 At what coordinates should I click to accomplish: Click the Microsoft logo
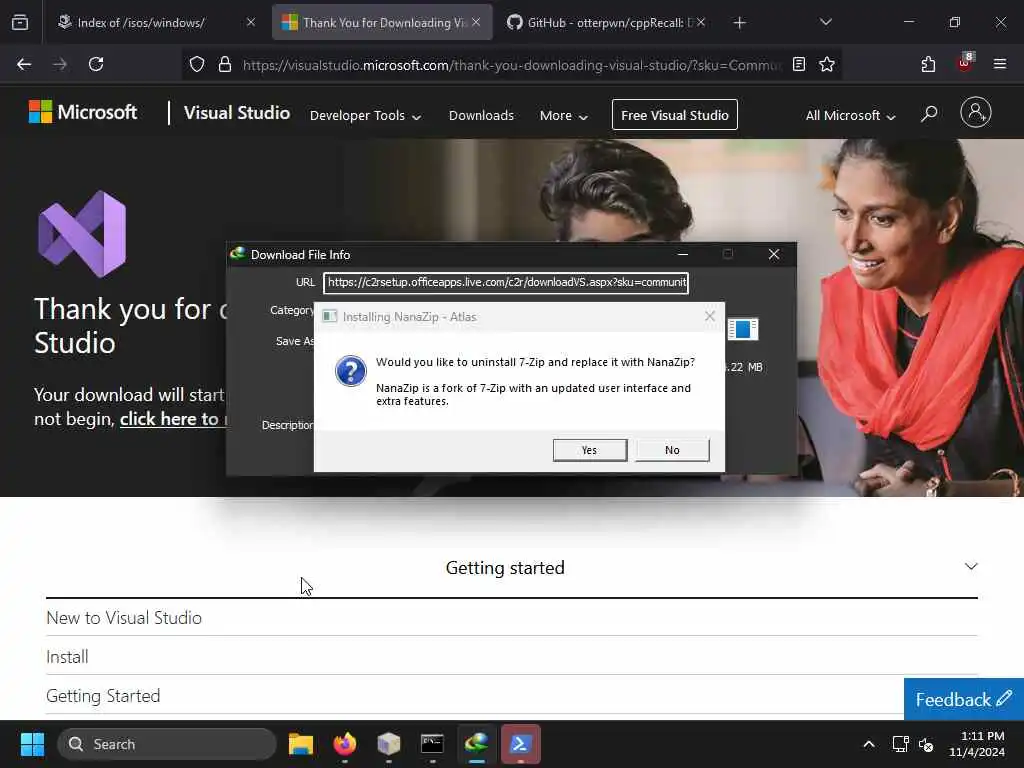pyautogui.click(x=83, y=112)
